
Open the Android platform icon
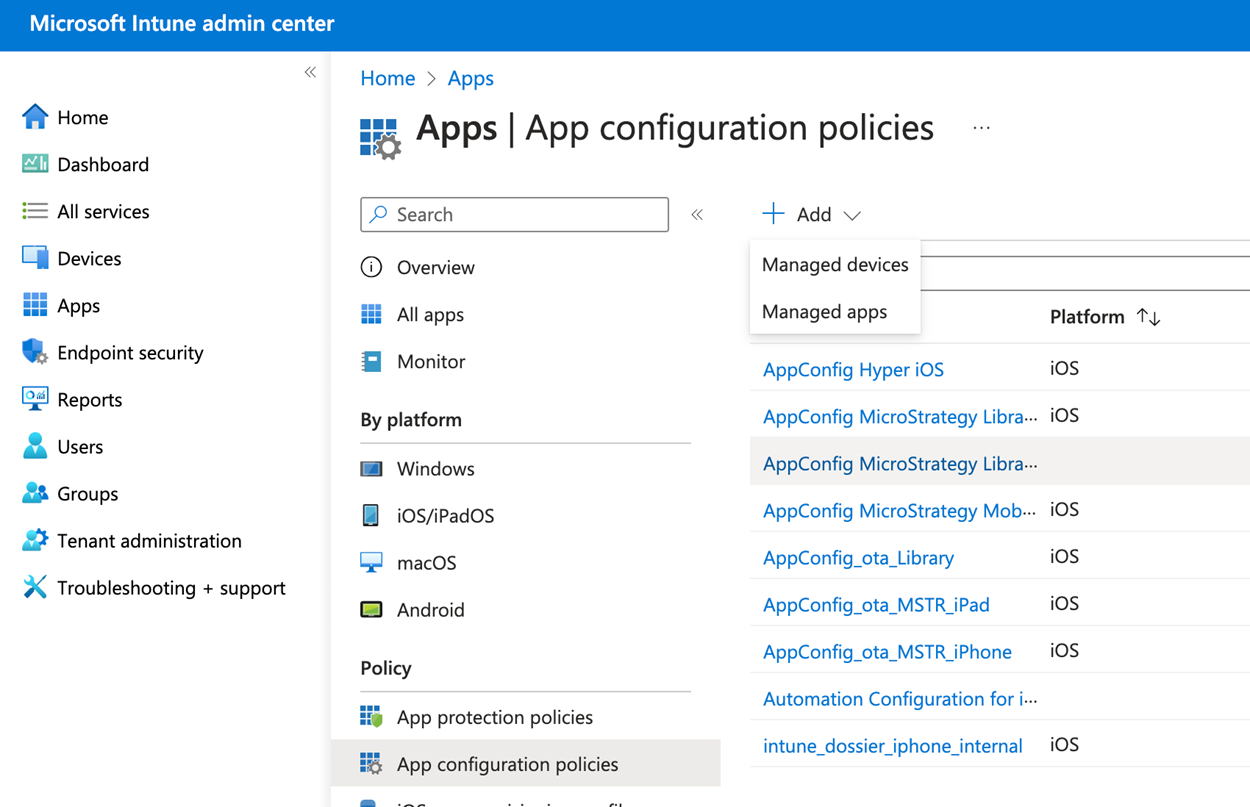point(371,609)
